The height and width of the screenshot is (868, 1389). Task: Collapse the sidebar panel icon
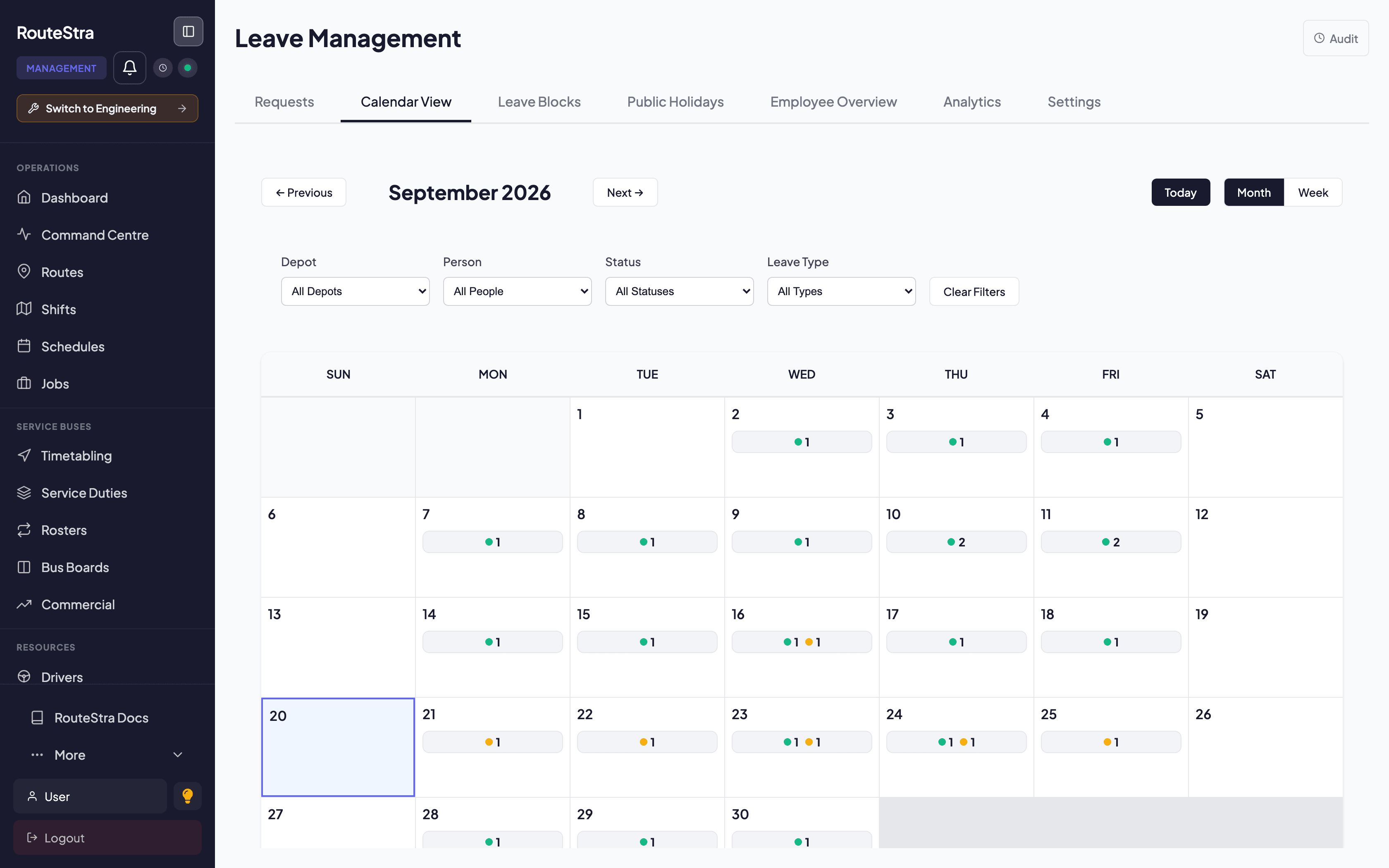(x=188, y=31)
